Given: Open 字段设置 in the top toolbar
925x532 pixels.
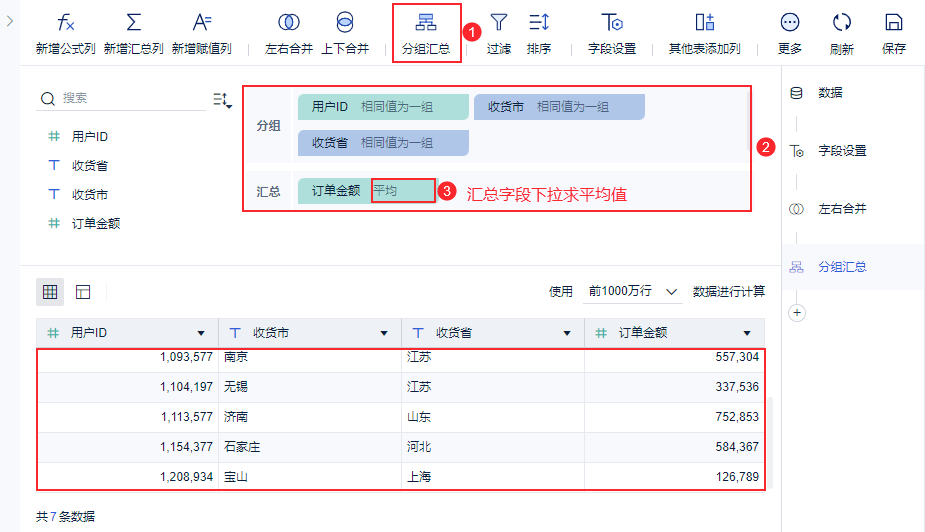Looking at the screenshot, I should pos(612,34).
